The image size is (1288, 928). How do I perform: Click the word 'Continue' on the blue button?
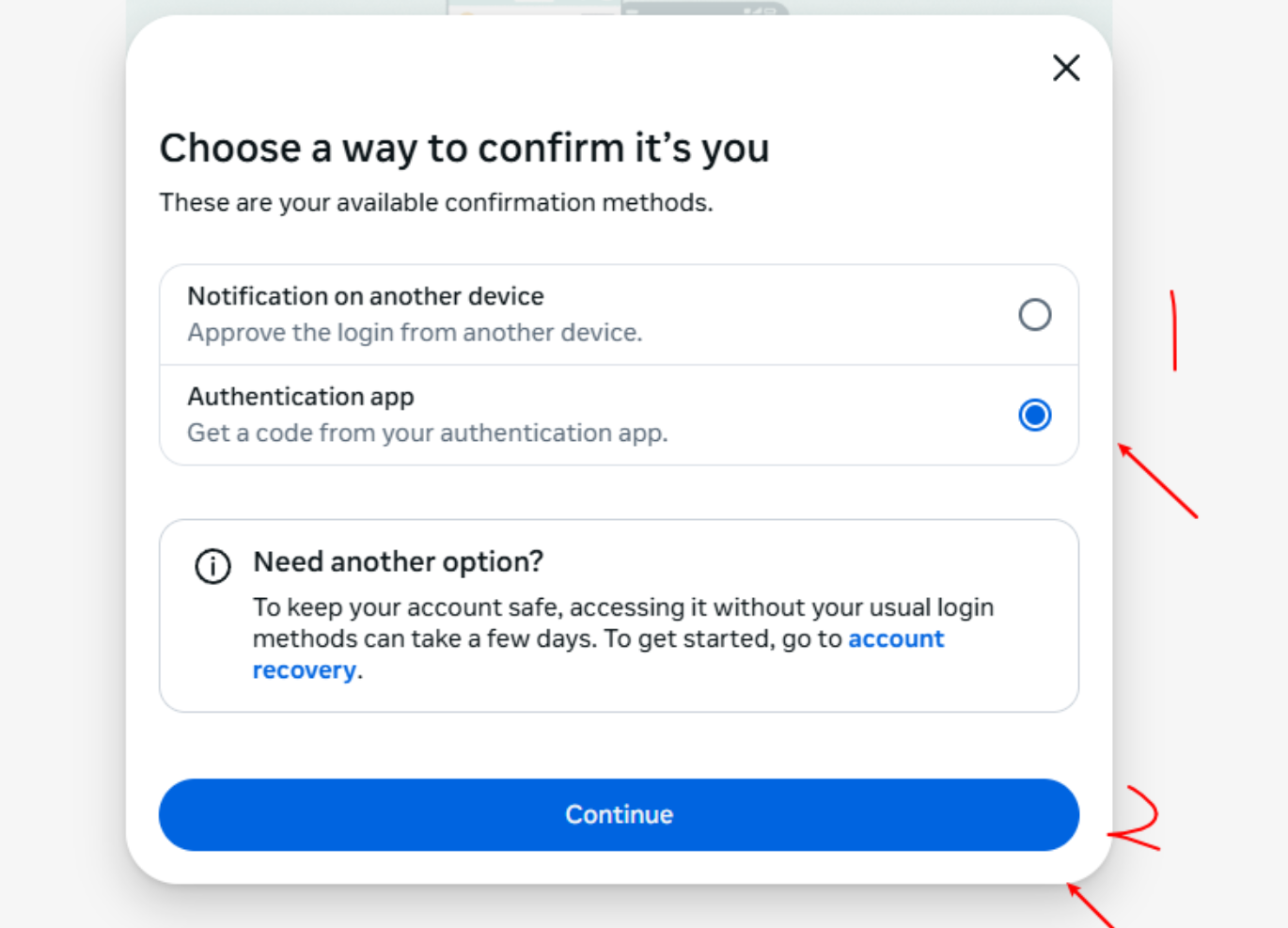[619, 814]
